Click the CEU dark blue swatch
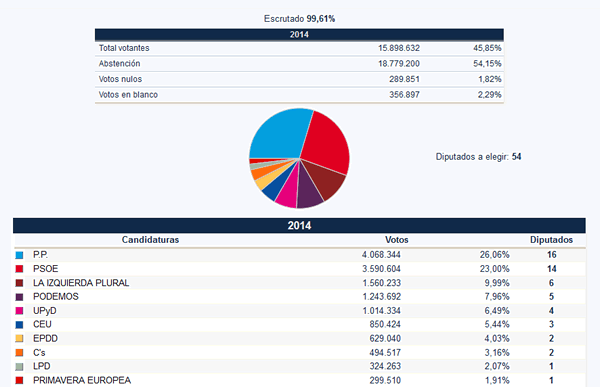This screenshot has width=600, height=387. point(19,325)
